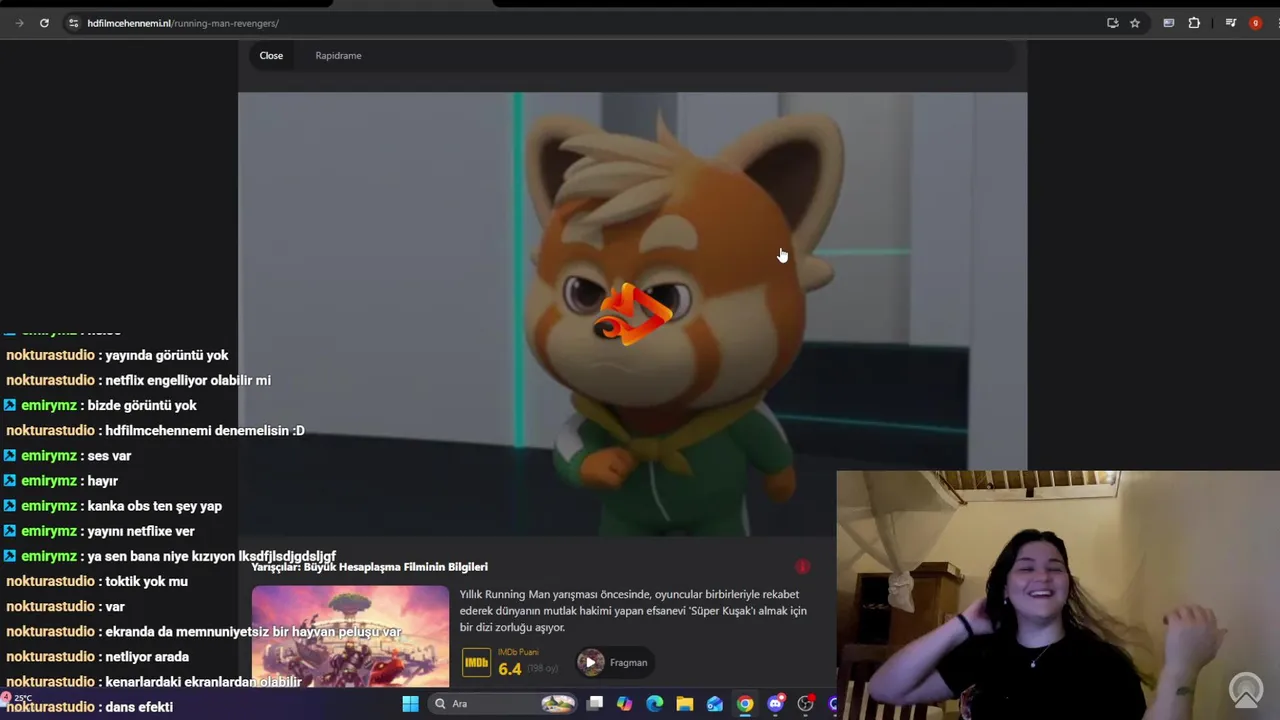Open OBS Studio from the taskbar
Screen dimensions: 1280x720
[806, 704]
